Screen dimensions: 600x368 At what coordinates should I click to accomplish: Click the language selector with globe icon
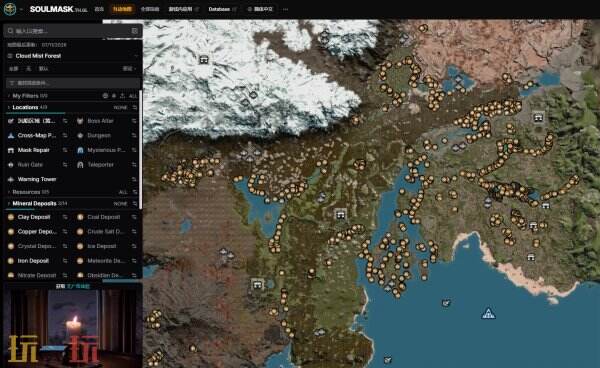[x=260, y=9]
